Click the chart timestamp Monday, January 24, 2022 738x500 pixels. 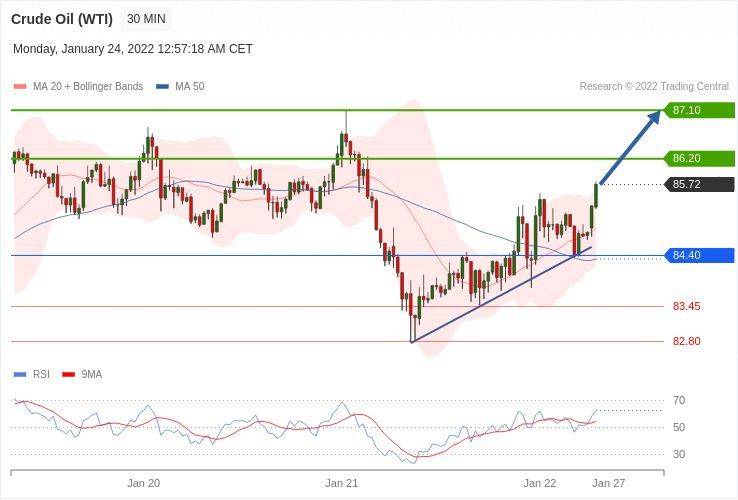132,49
